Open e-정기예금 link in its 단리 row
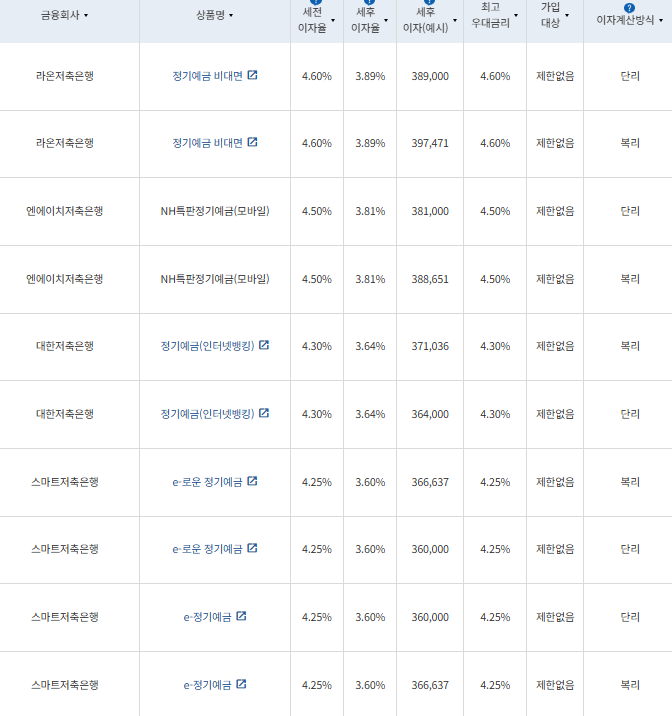Image resolution: width=672 pixels, height=716 pixels. [x=207, y=617]
